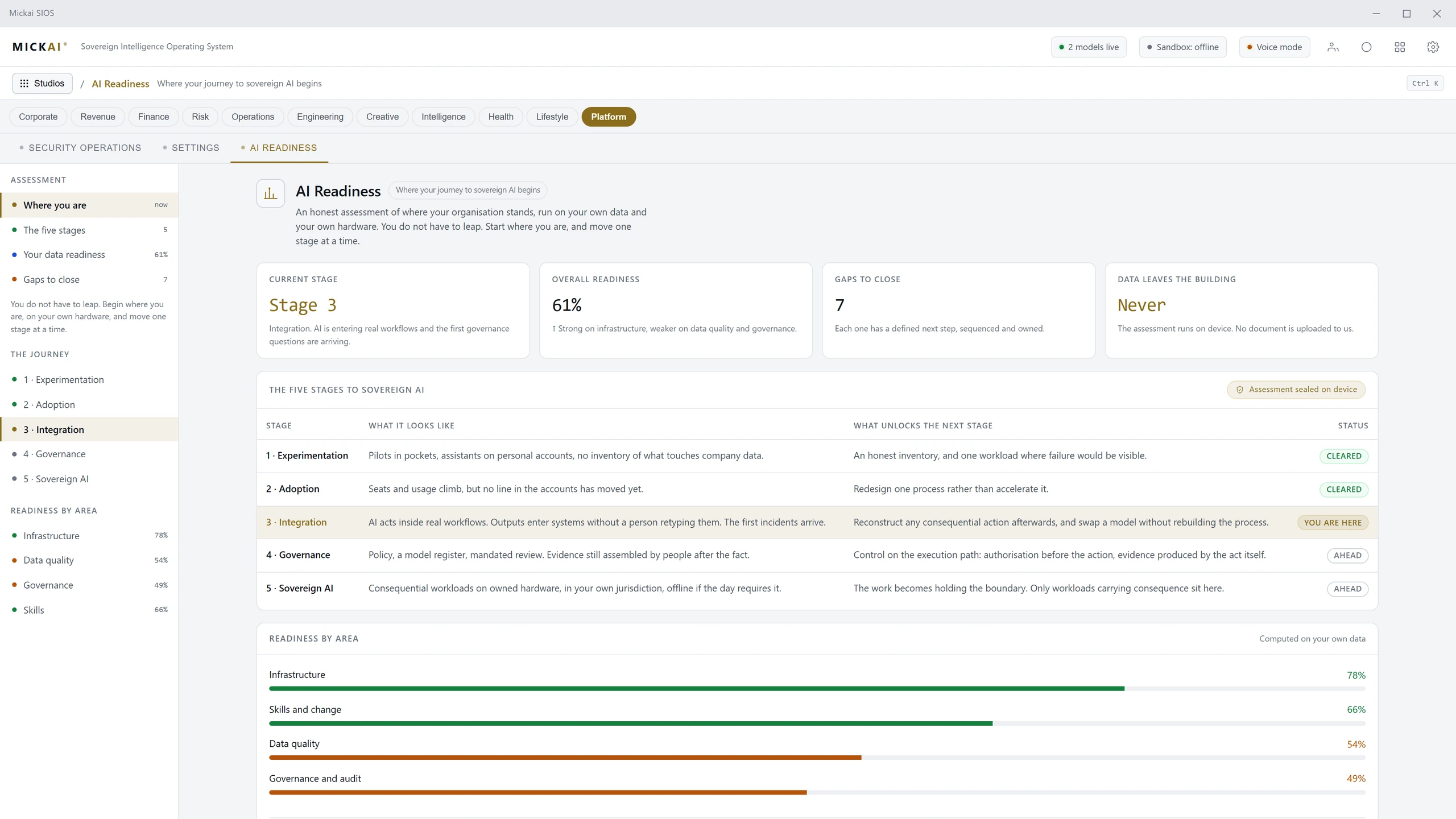
Task: Open the four-square apps grid icon
Action: coord(1400,47)
